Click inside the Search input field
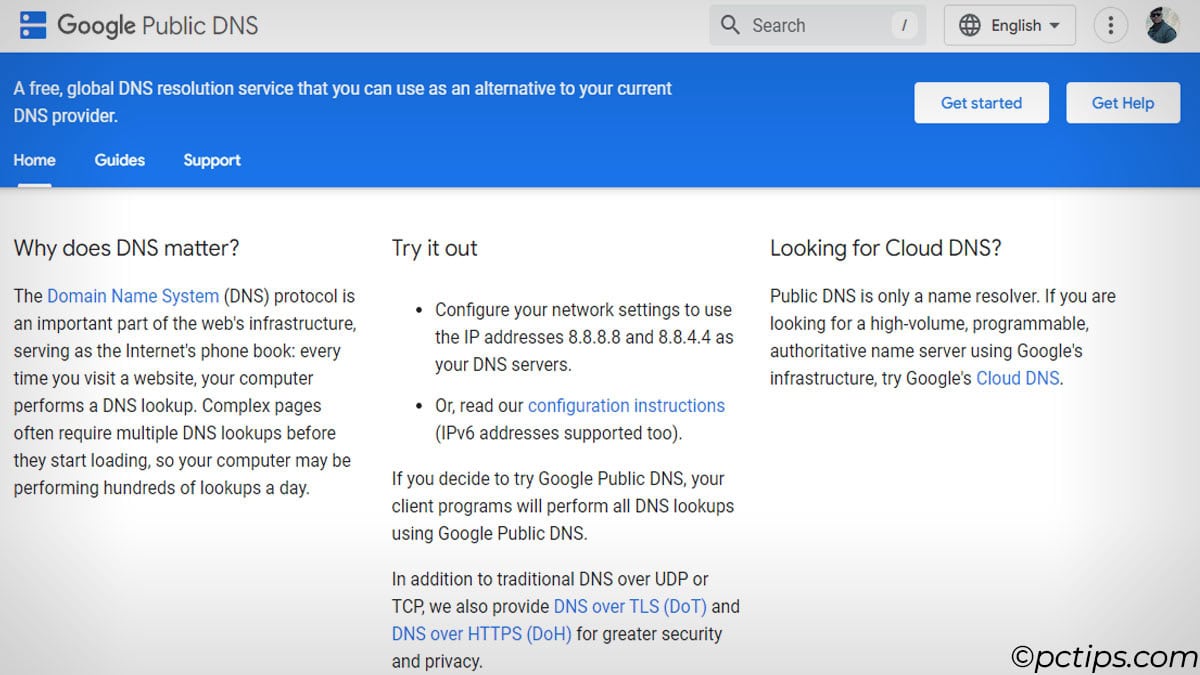Screen dimensions: 1200x675 click(810, 25)
